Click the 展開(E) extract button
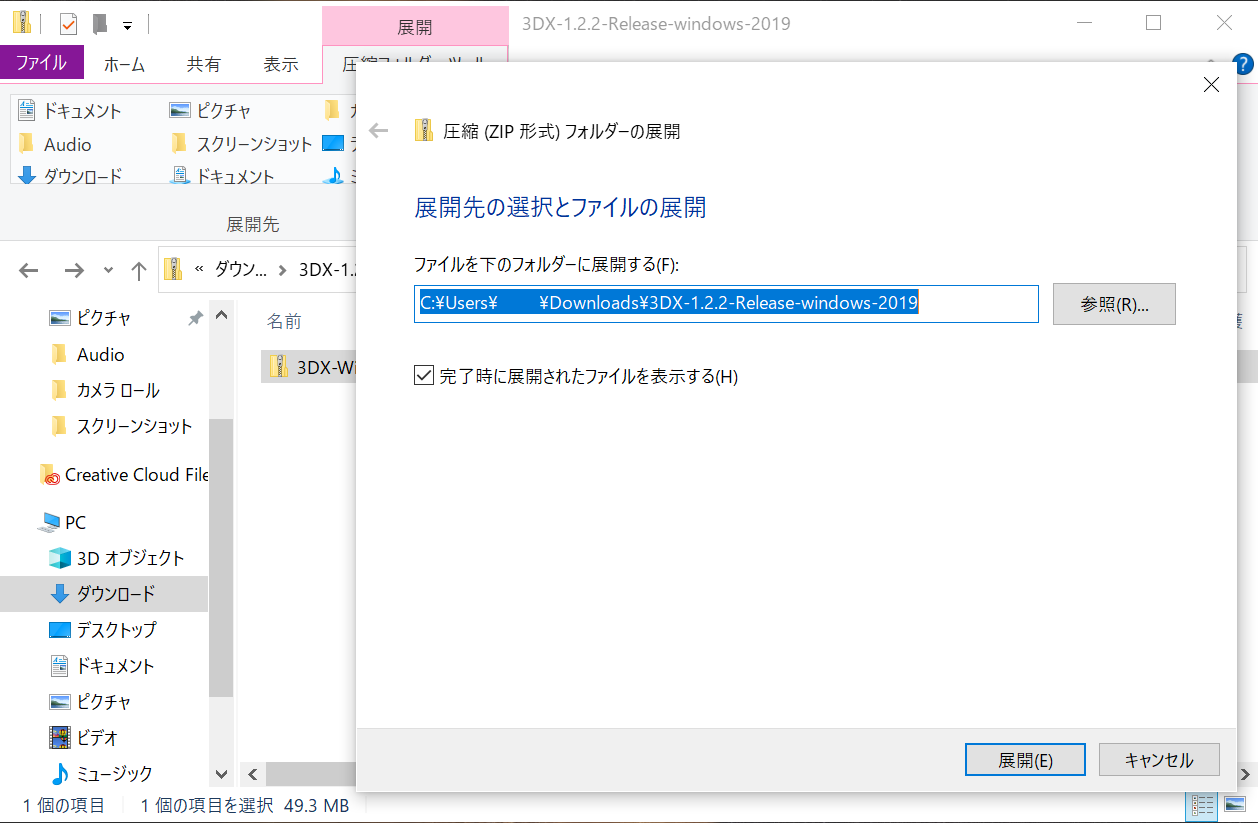Screen dimensions: 1258x823 [x=1025, y=760]
